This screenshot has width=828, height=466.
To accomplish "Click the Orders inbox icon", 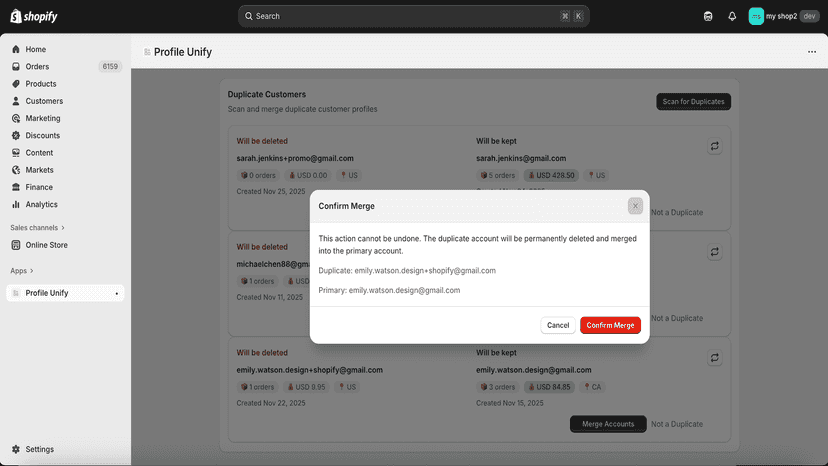I will coord(16,67).
